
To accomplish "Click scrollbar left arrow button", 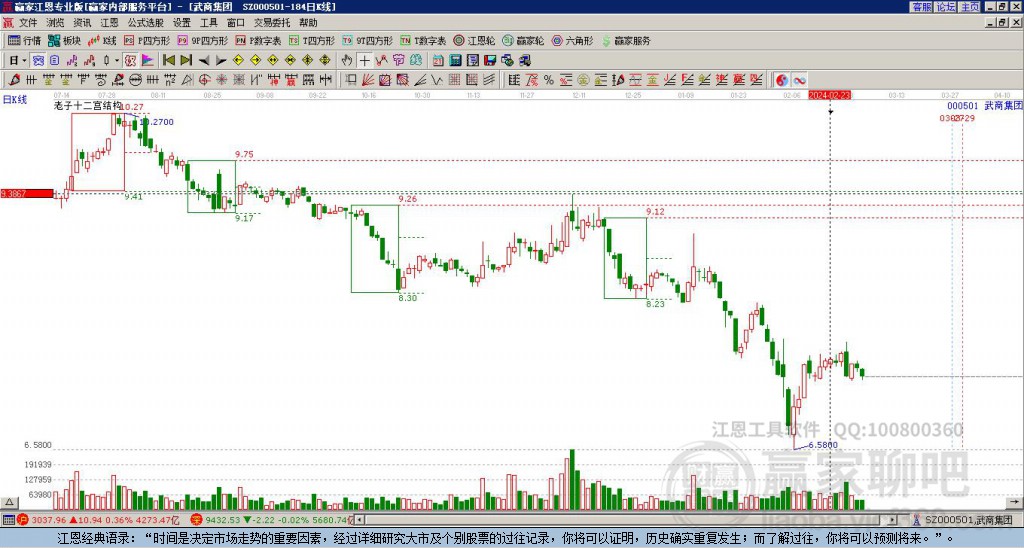I will 360,520.
